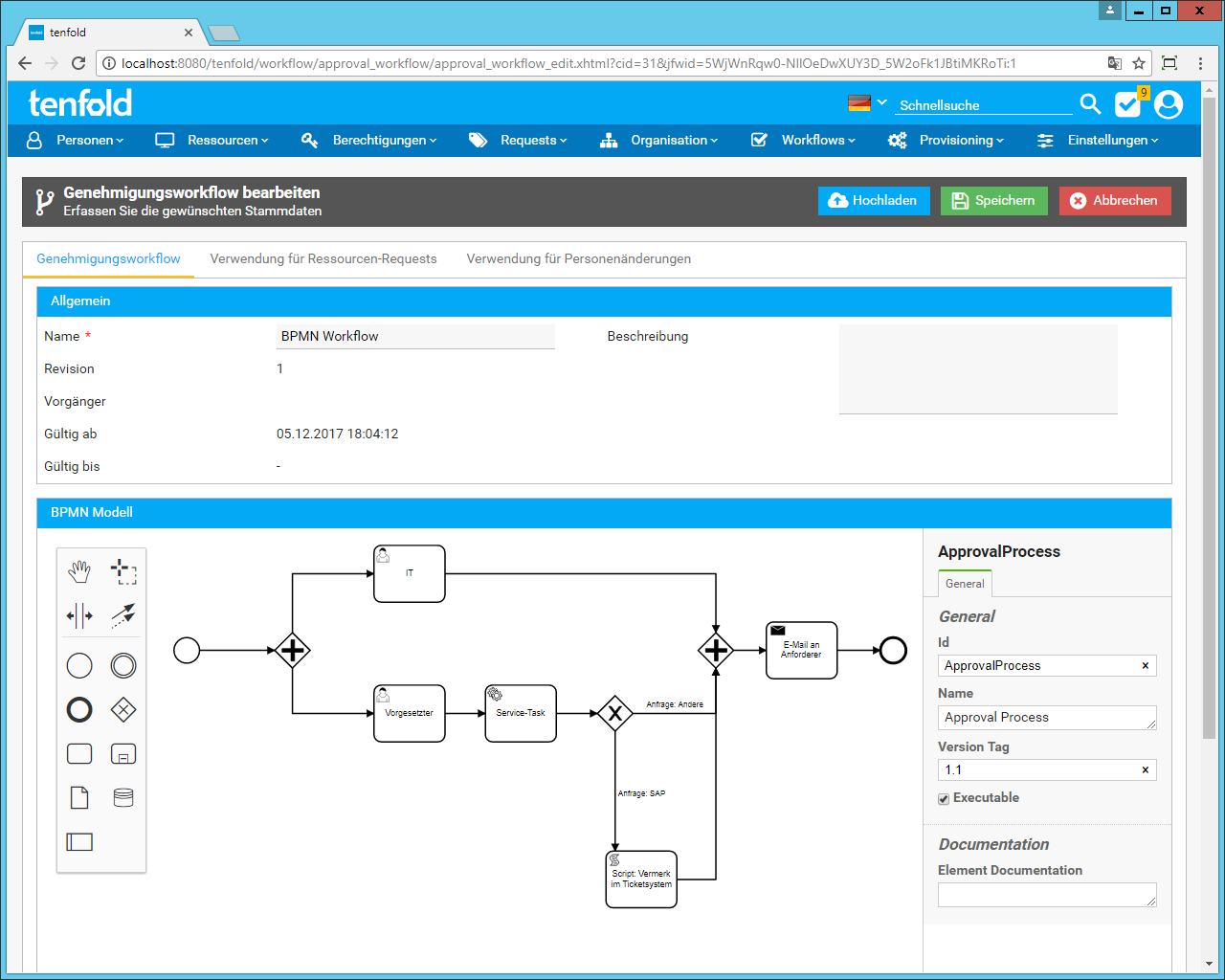This screenshot has width=1225, height=980.
Task: Create a Pool/Participant from the palette
Action: point(79,841)
